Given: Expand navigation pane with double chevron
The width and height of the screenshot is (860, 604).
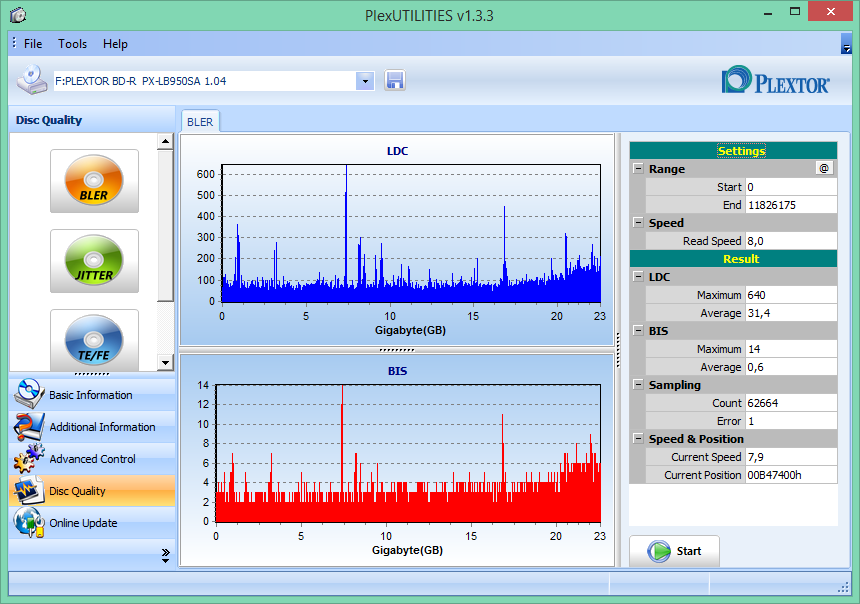Looking at the screenshot, I should click(166, 555).
